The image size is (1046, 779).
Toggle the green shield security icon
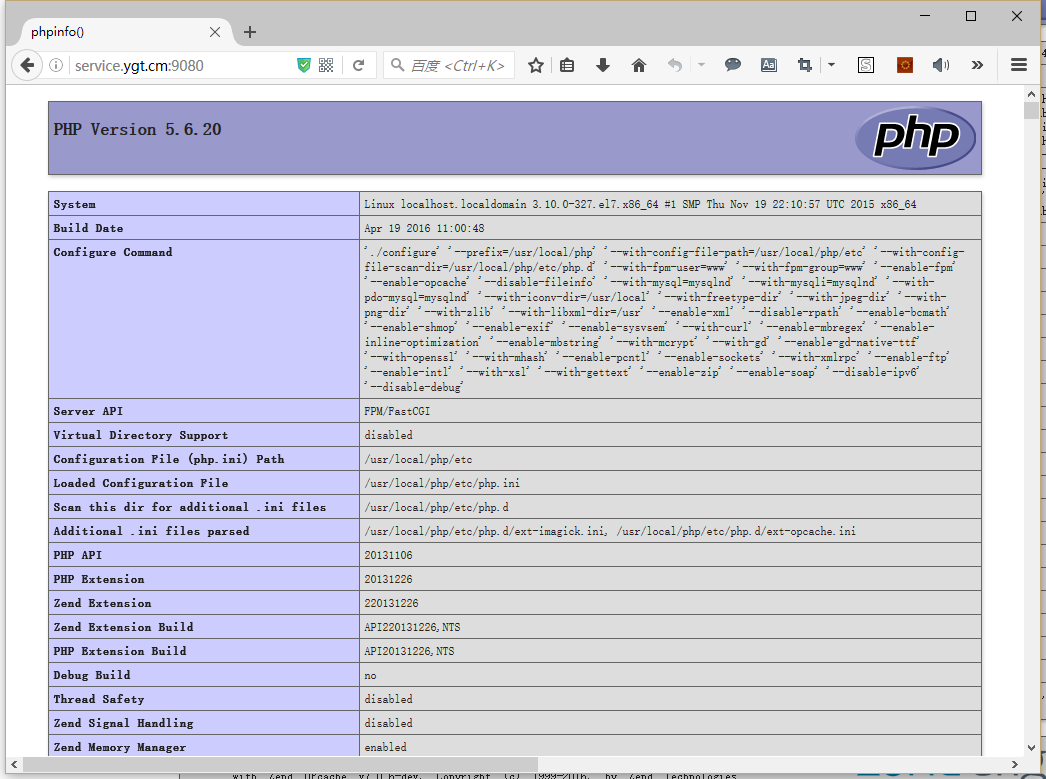(304, 65)
